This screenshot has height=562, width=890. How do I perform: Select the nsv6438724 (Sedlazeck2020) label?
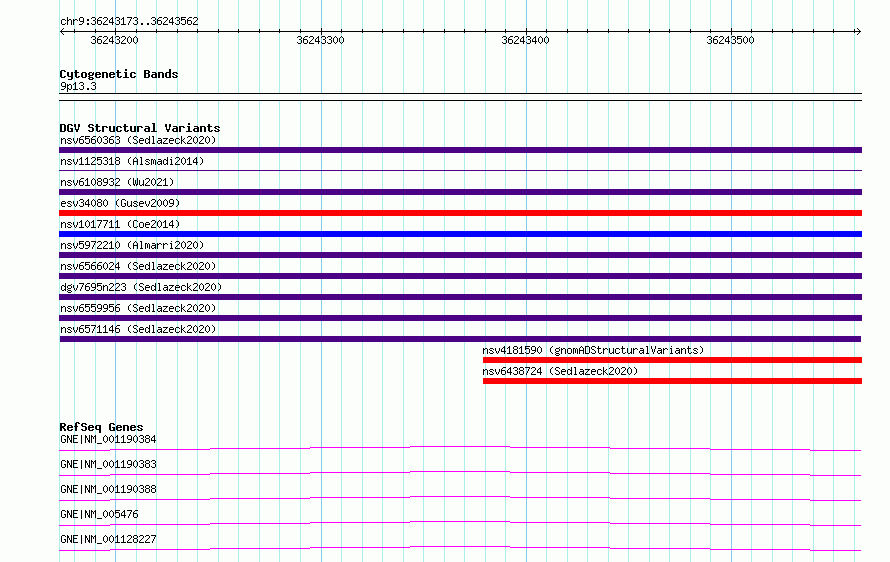560,371
